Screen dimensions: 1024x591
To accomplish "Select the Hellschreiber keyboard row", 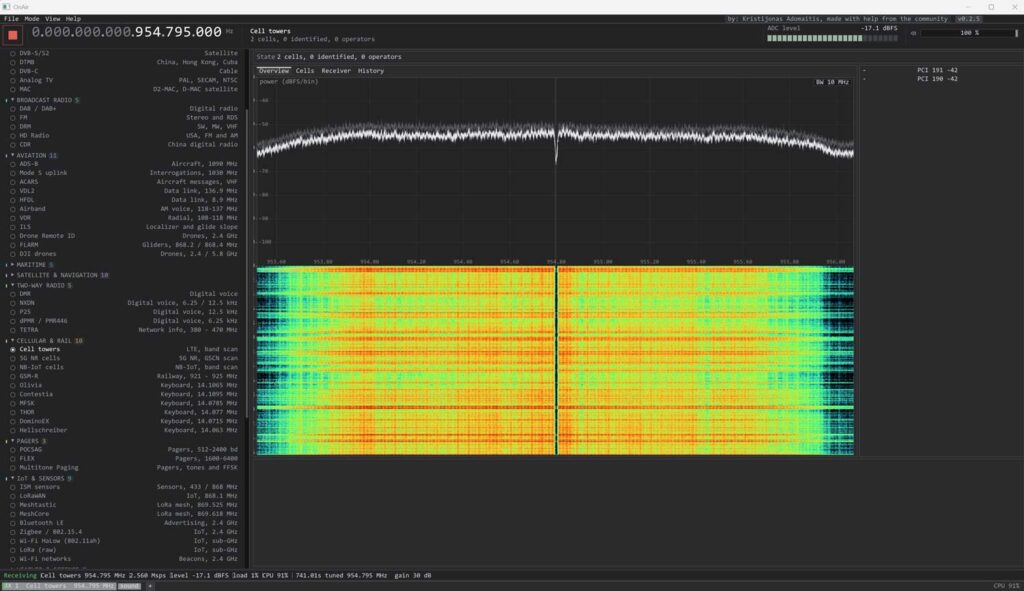I will 124,430.
